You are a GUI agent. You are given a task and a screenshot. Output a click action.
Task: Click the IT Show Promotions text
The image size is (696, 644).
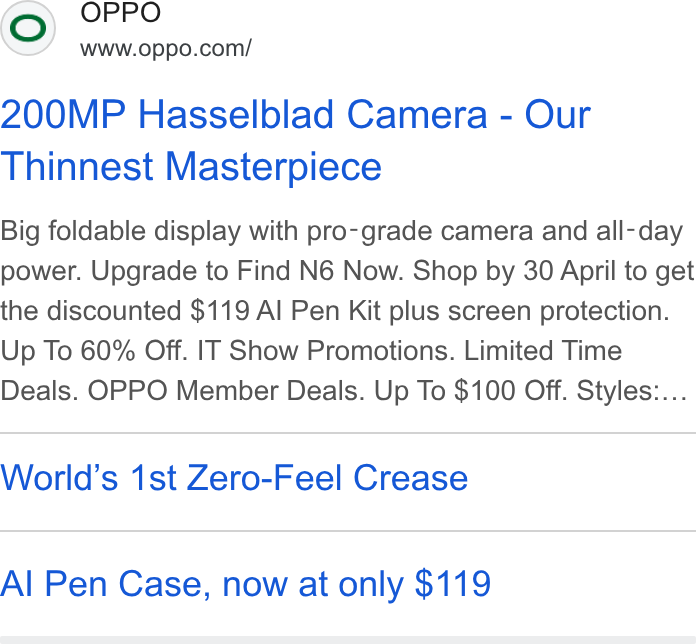[x=327, y=351]
